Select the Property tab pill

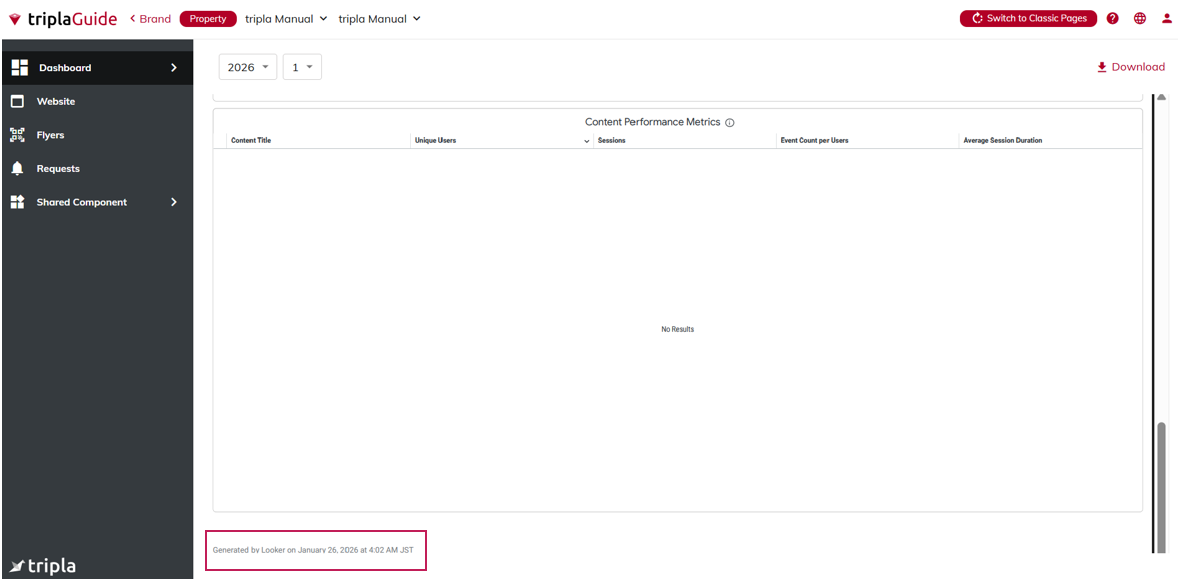tap(208, 18)
